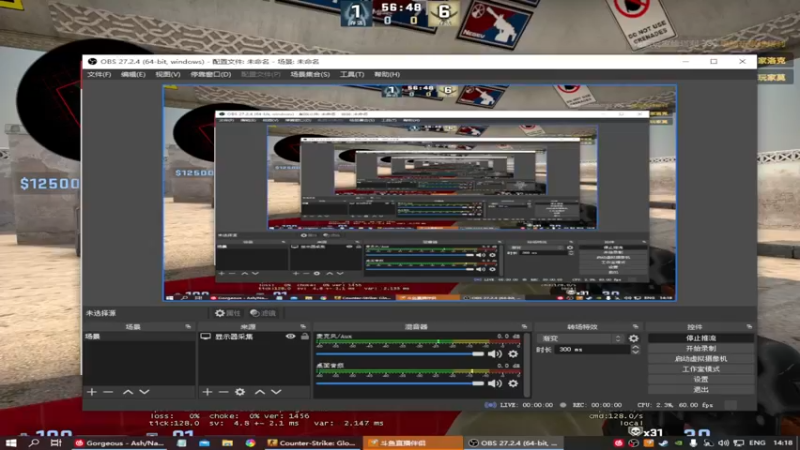Open File Explorer on taskbar
Image resolution: width=800 pixels, height=450 pixels.
click(x=227, y=443)
